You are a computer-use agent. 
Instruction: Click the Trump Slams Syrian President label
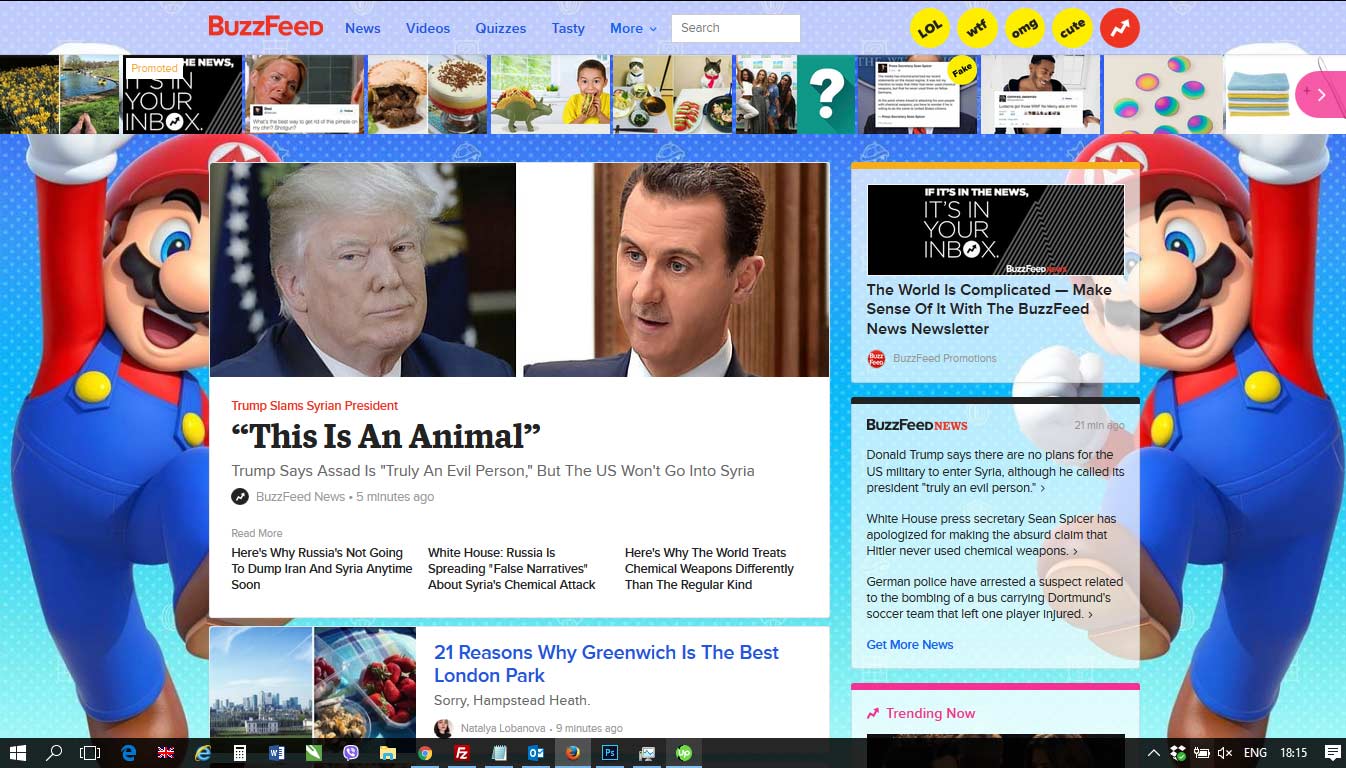(314, 406)
